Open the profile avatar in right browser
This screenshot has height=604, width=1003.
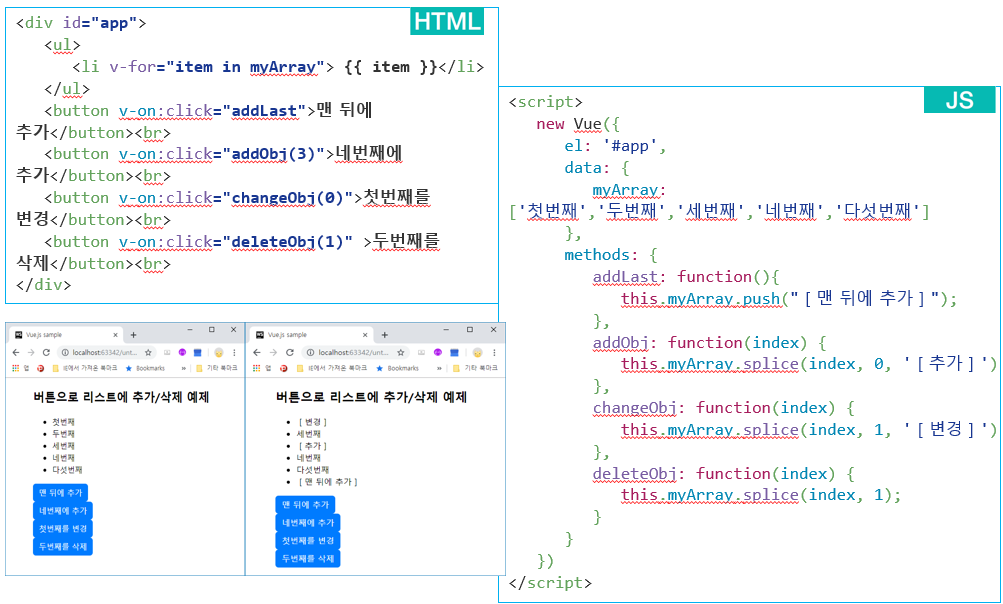pos(477,353)
